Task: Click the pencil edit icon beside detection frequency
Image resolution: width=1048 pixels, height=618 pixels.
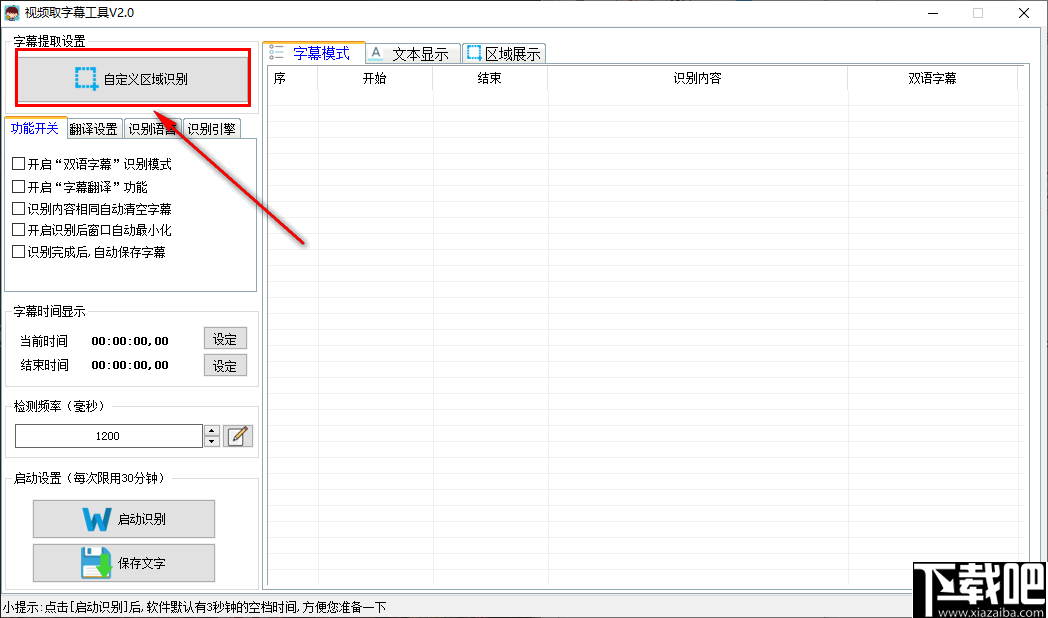Action: [x=238, y=435]
